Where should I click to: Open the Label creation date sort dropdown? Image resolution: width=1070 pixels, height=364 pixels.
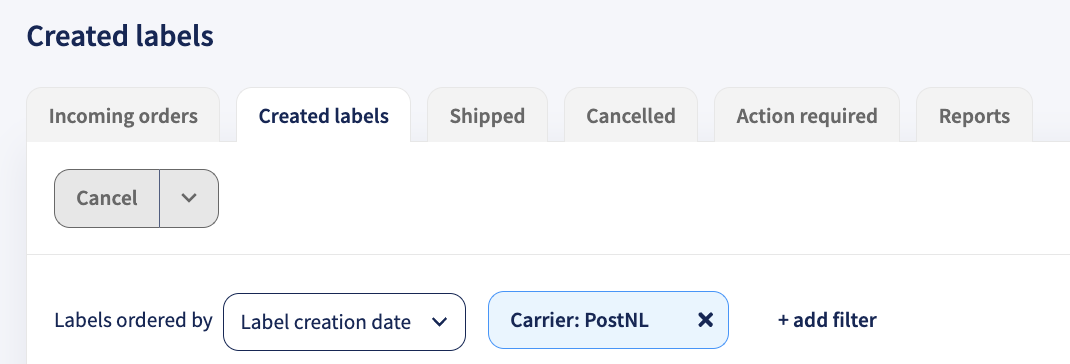pos(345,322)
